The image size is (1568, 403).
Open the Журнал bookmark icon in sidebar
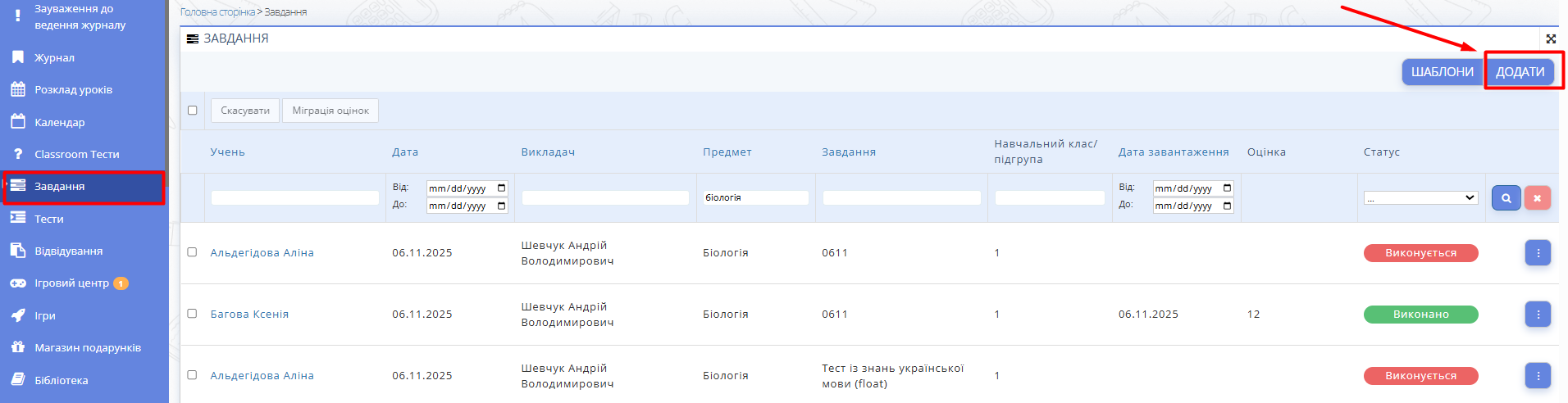click(x=18, y=57)
